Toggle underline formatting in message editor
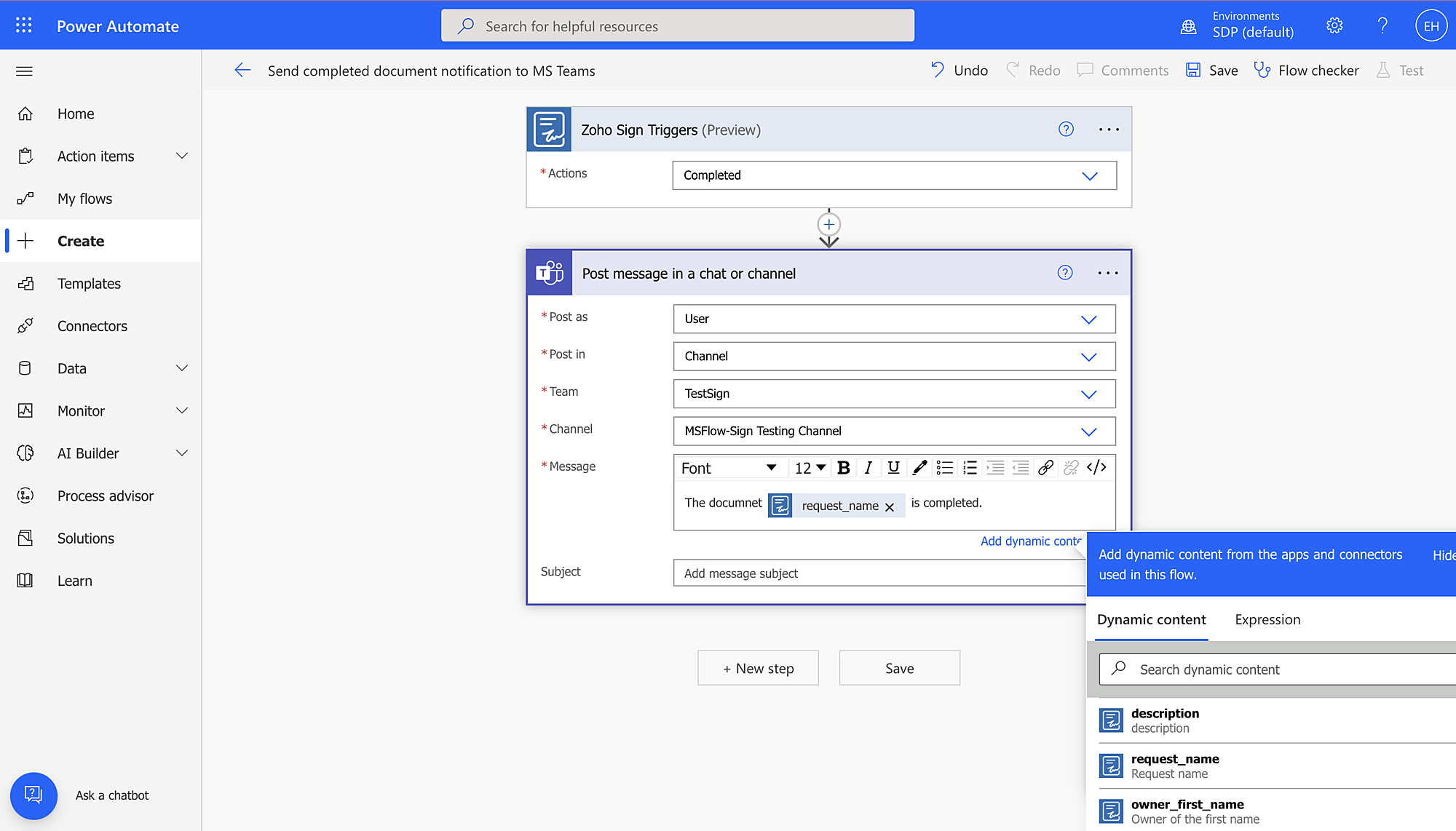 tap(893, 468)
